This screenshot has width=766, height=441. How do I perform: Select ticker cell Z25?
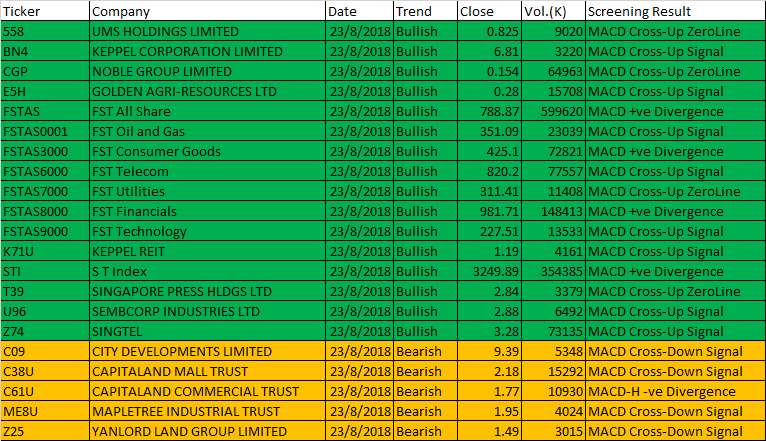point(45,432)
